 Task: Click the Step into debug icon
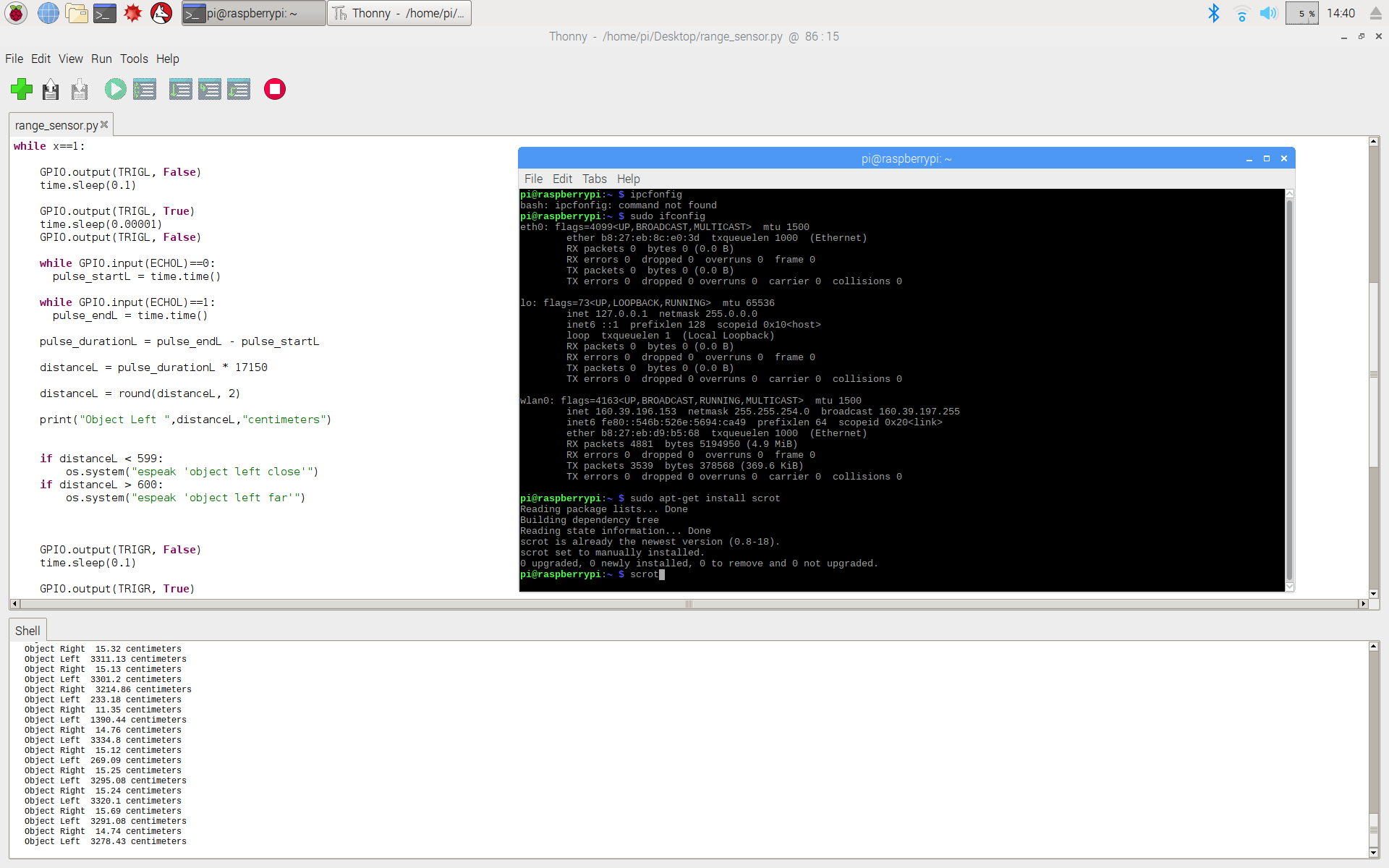click(210, 90)
